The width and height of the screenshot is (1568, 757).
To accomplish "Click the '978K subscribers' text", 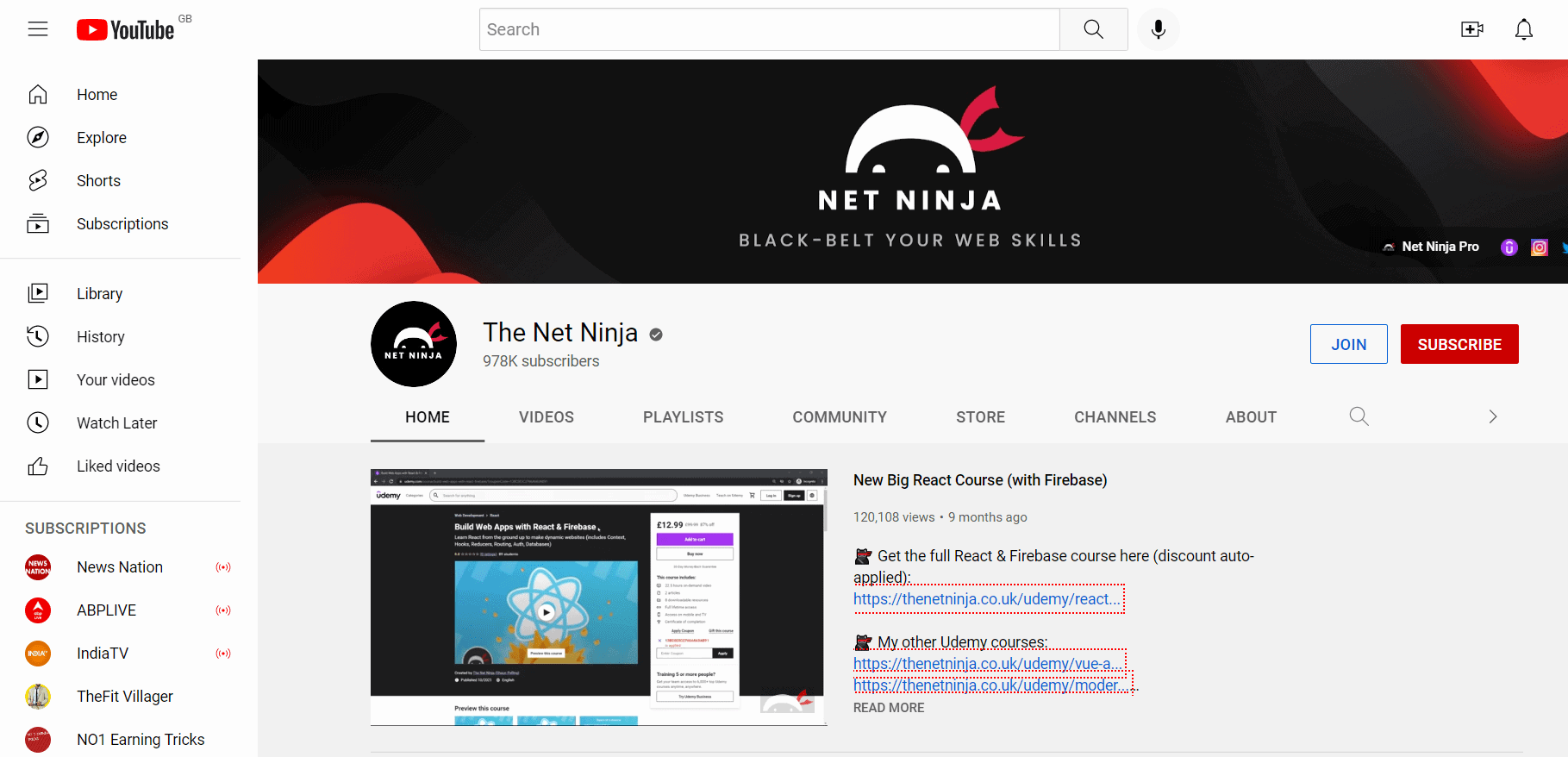I will 540,361.
